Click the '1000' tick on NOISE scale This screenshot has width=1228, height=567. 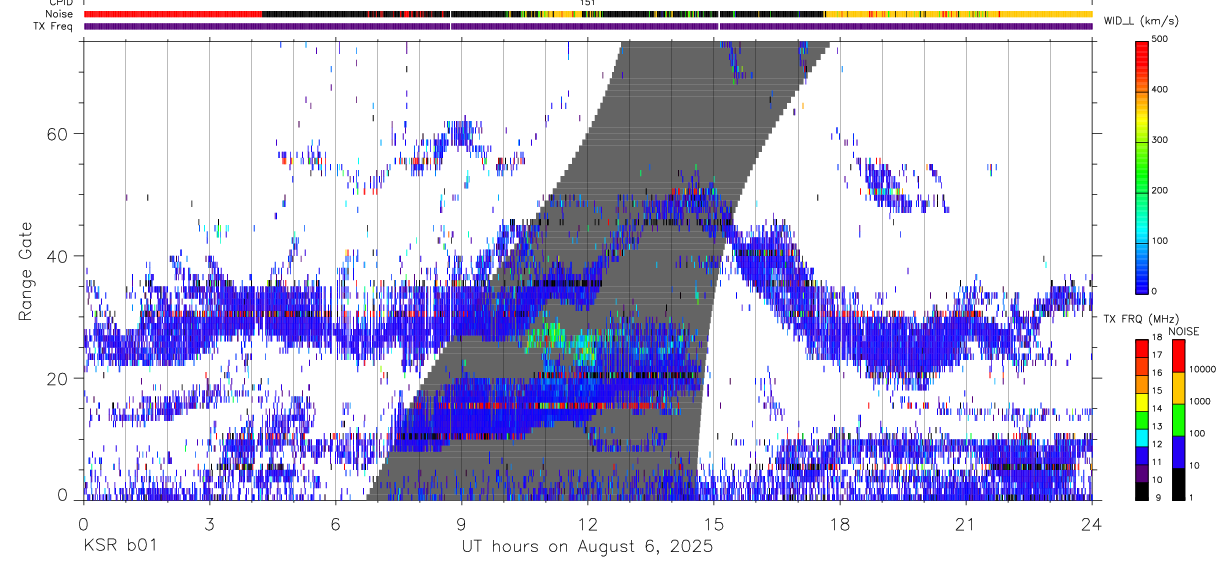click(x=1201, y=401)
